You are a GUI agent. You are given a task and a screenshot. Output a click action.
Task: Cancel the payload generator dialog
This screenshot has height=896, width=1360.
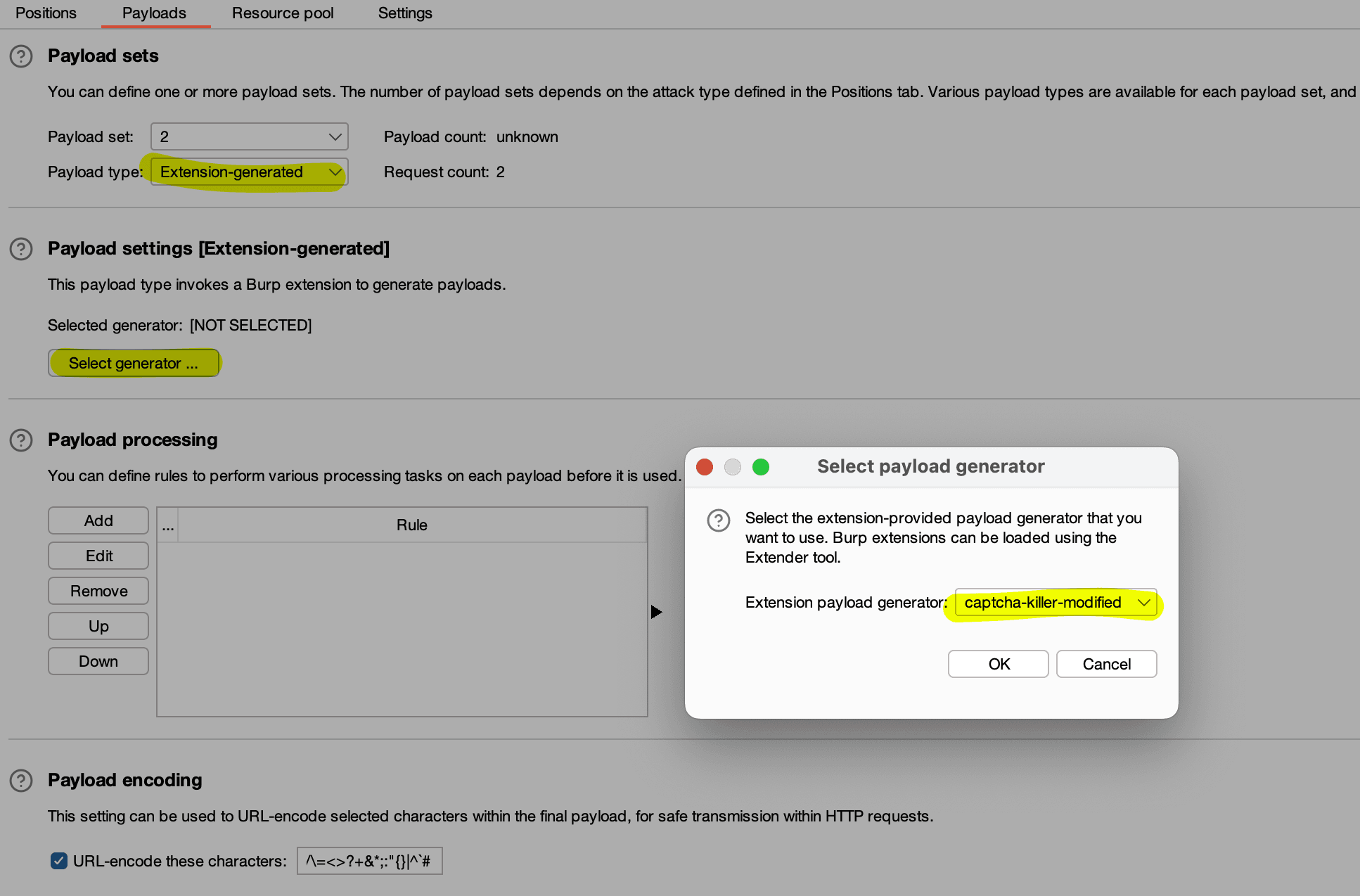pyautogui.click(x=1107, y=664)
